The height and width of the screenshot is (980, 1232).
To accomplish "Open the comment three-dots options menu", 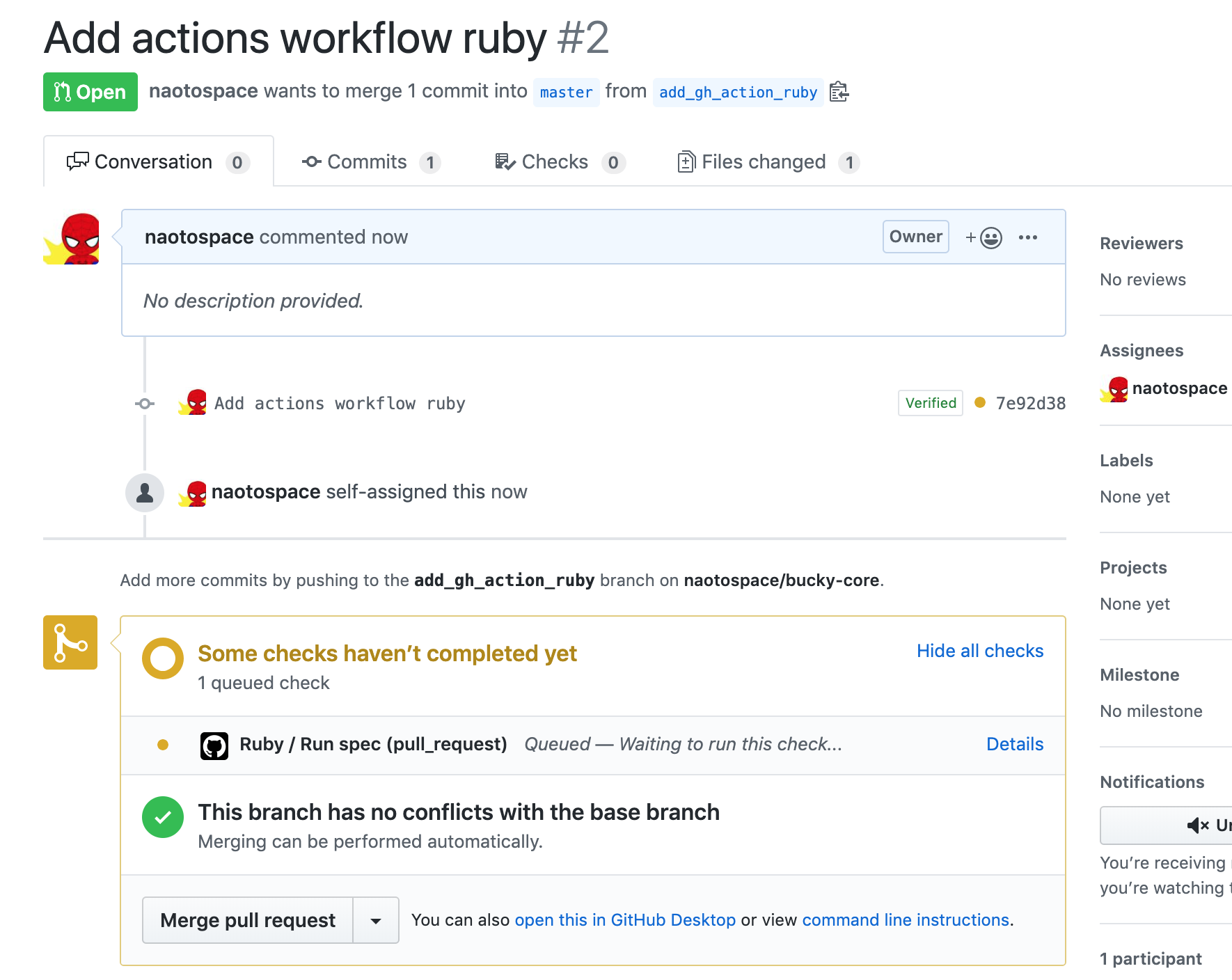I will [1028, 237].
